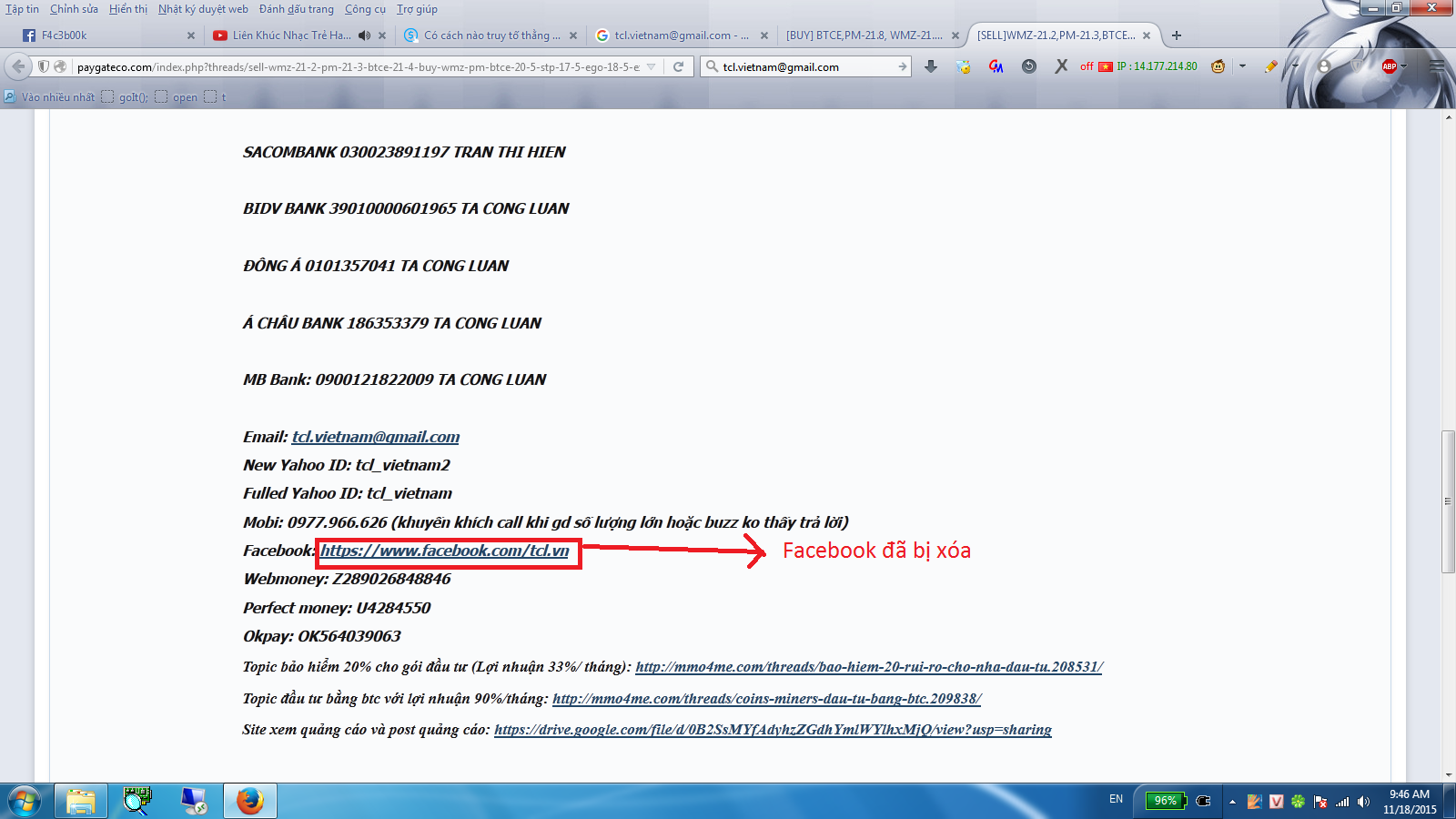Open the Nhật ký duyệt web menu
1456x819 pixels.
tap(203, 9)
